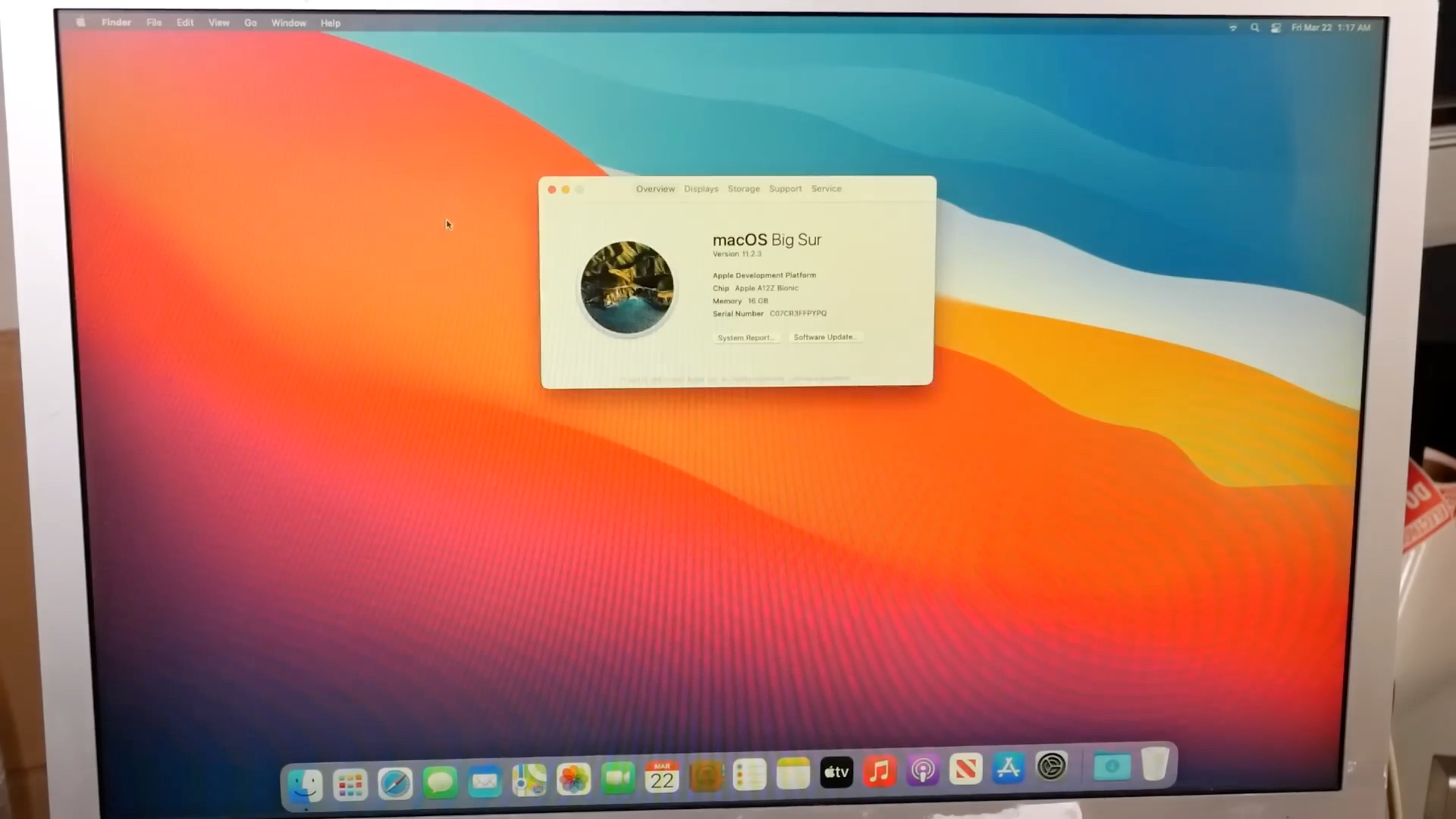Open the Trash in the Dock

1155,764
